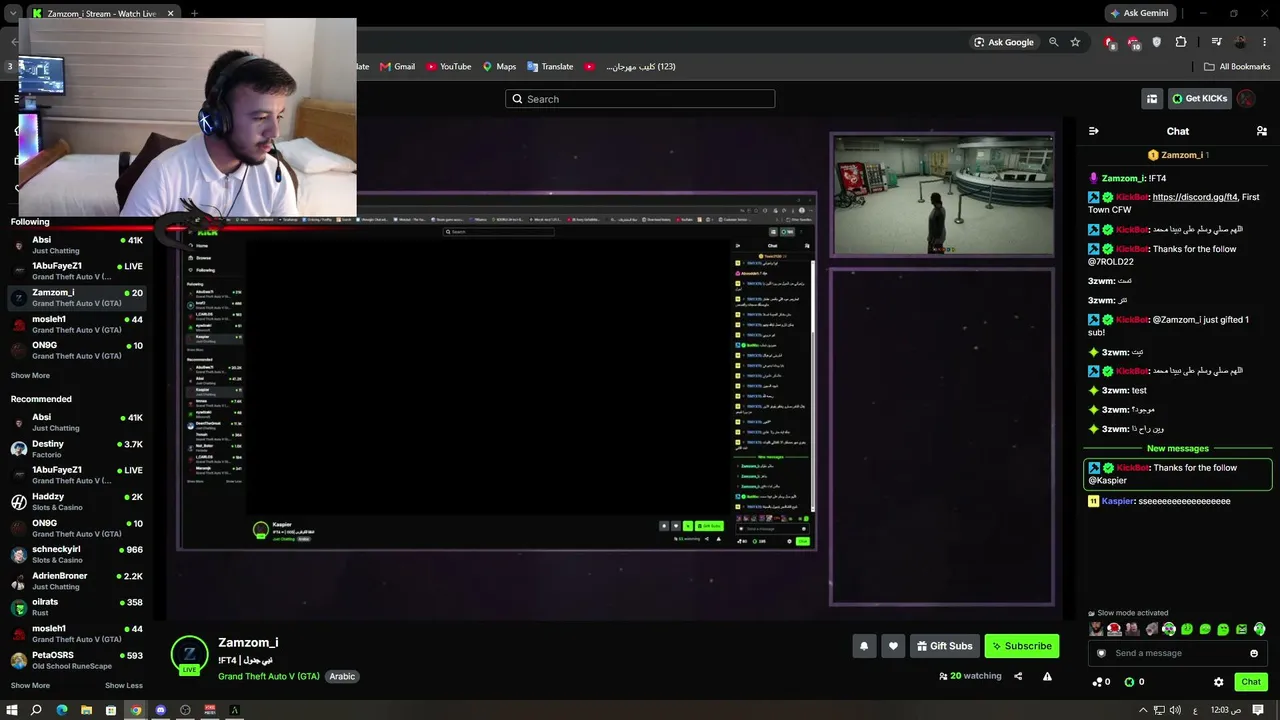1280x720 pixels.
Task: Select PetaOSRS in Recommended list
Action: coord(77,661)
